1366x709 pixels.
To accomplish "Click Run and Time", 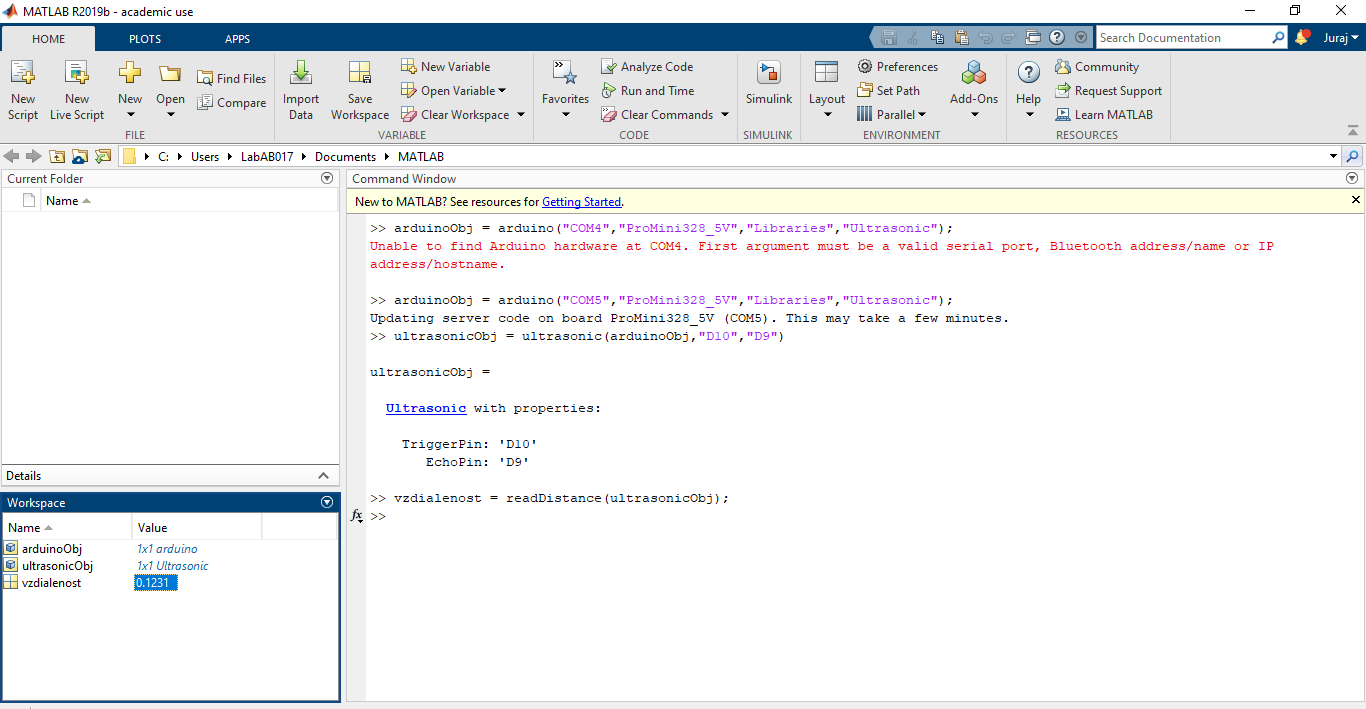I will coord(648,90).
